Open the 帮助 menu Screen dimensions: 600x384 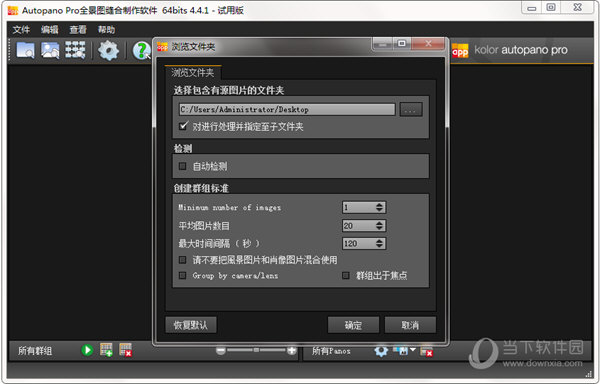[106, 29]
